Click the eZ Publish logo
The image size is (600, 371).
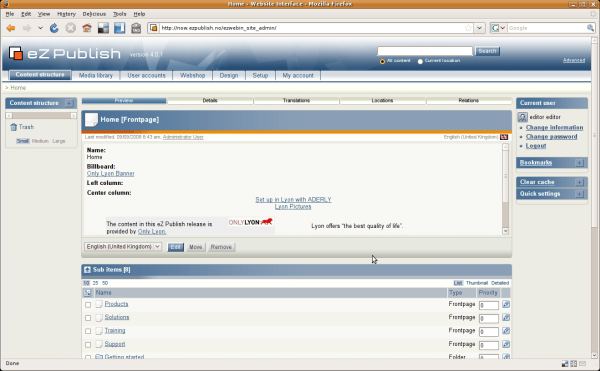(64, 53)
